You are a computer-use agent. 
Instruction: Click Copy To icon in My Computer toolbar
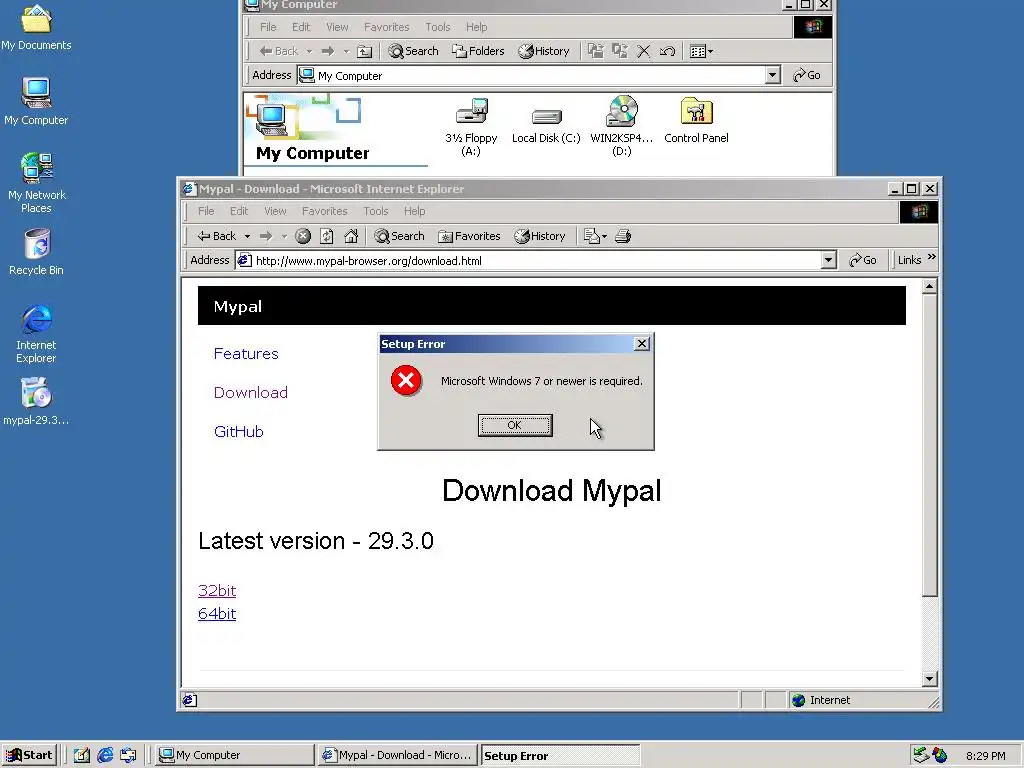coord(620,51)
